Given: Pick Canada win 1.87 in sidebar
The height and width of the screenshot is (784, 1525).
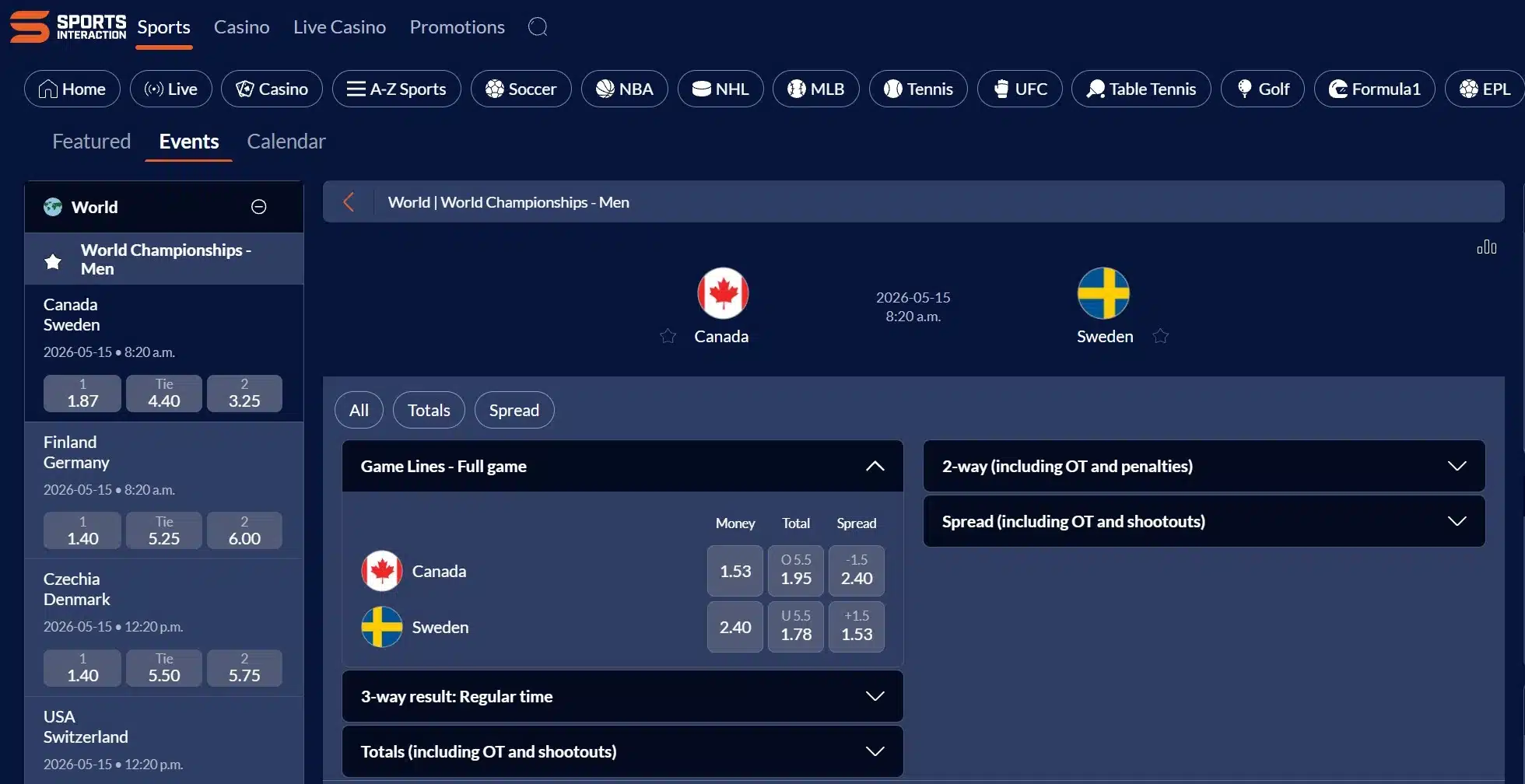Looking at the screenshot, I should point(82,394).
